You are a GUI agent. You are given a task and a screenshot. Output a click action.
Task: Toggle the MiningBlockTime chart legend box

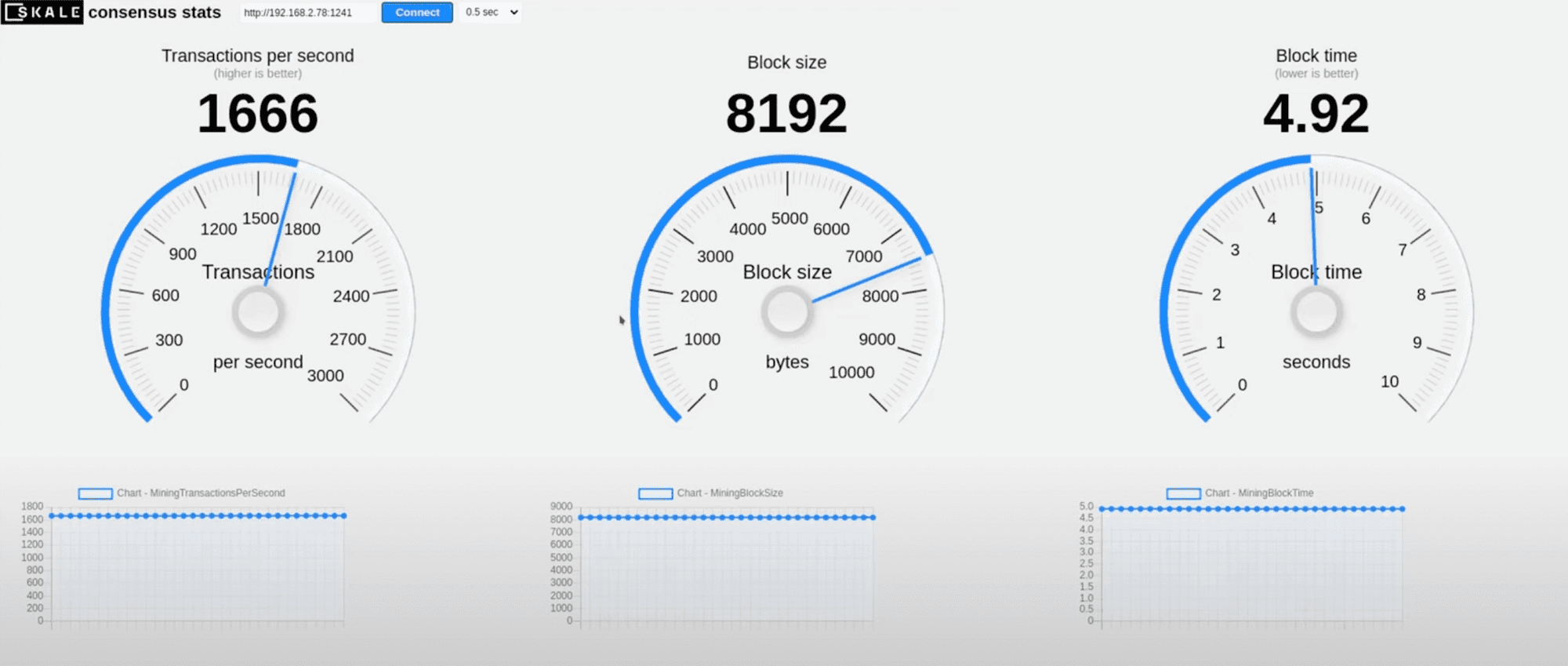click(1183, 493)
